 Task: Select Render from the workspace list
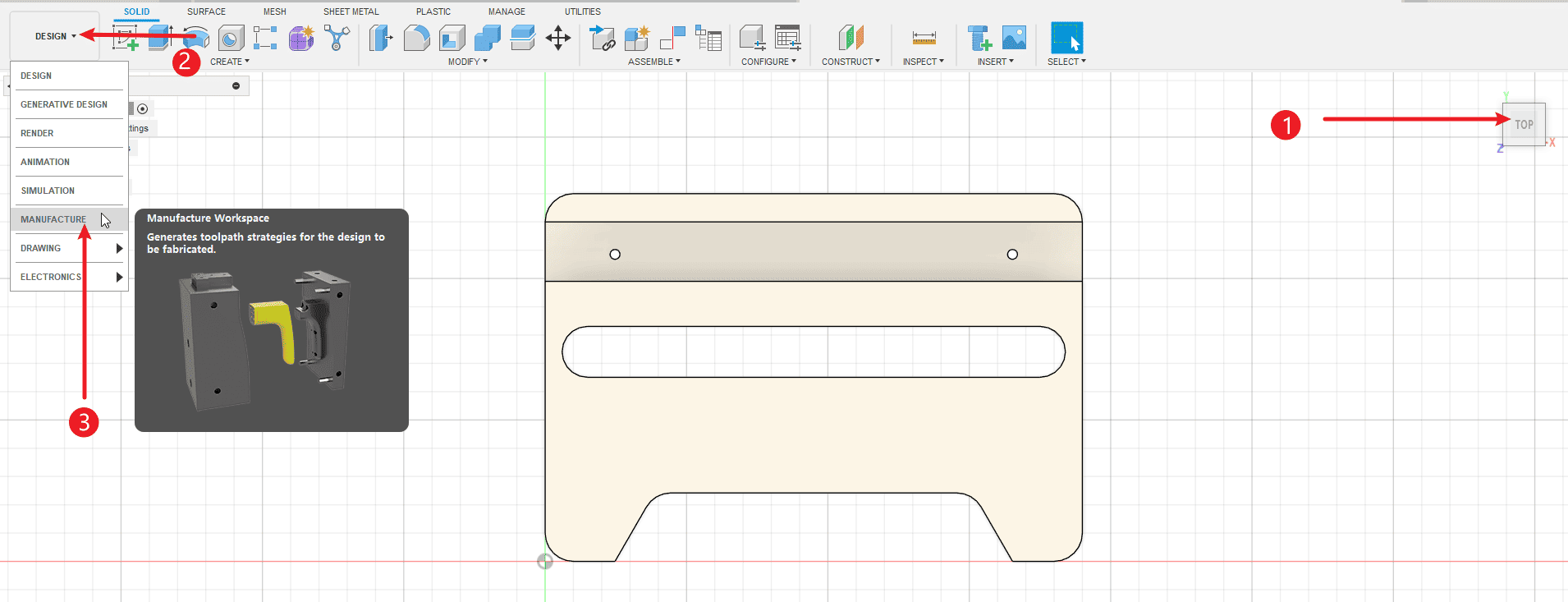[x=37, y=133]
